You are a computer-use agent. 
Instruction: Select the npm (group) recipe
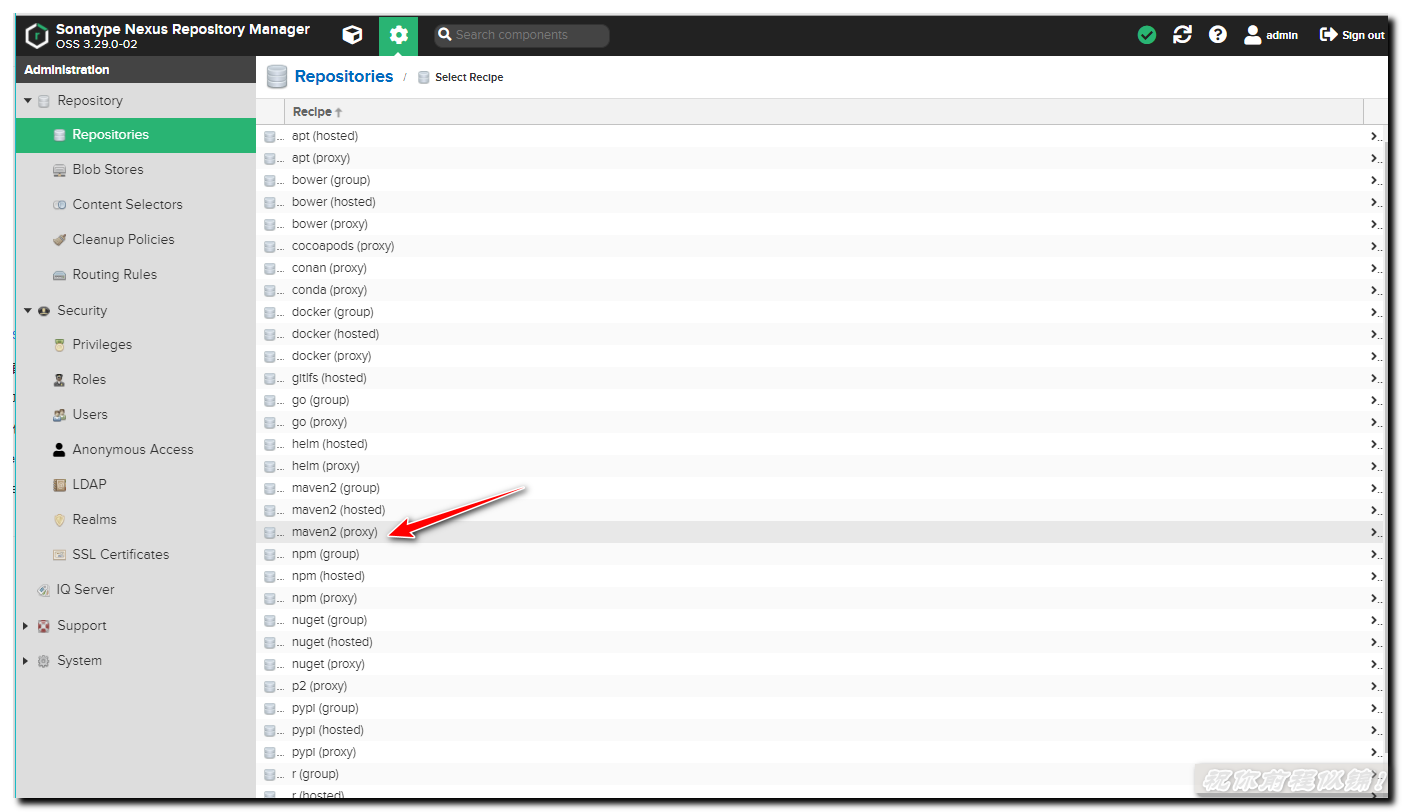point(822,554)
